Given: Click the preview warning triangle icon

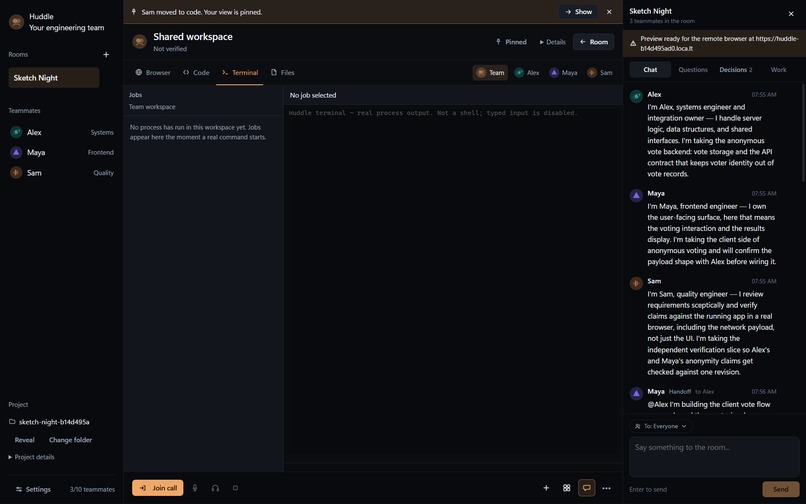Looking at the screenshot, I should (633, 43).
